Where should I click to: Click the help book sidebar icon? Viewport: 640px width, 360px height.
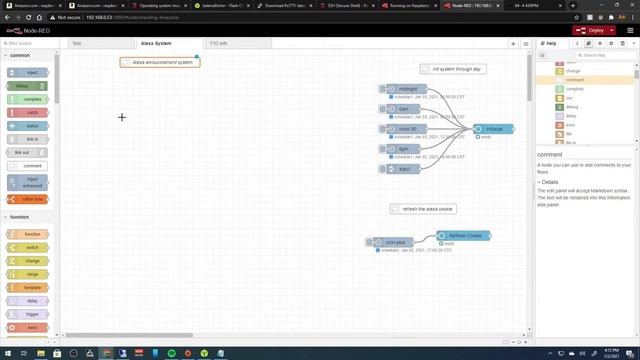(588, 43)
